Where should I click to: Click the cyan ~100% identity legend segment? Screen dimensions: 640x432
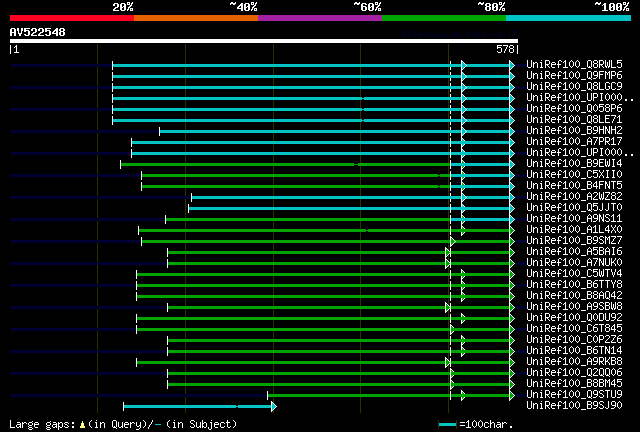(x=569, y=18)
